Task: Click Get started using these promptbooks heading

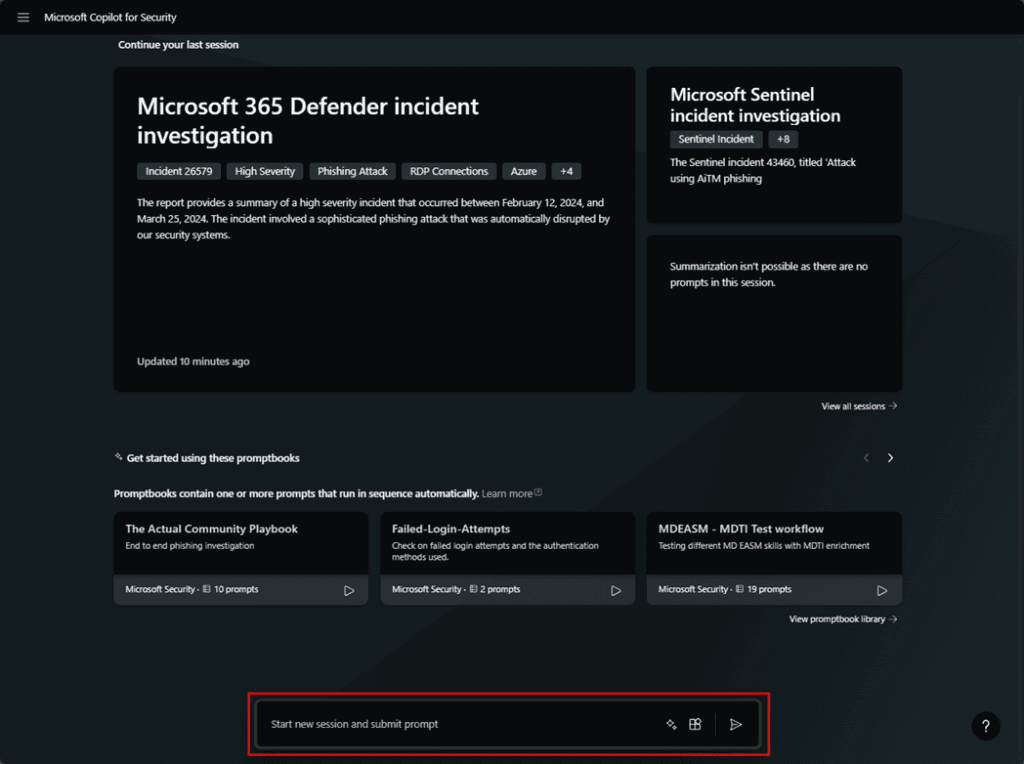Action: tap(213, 458)
